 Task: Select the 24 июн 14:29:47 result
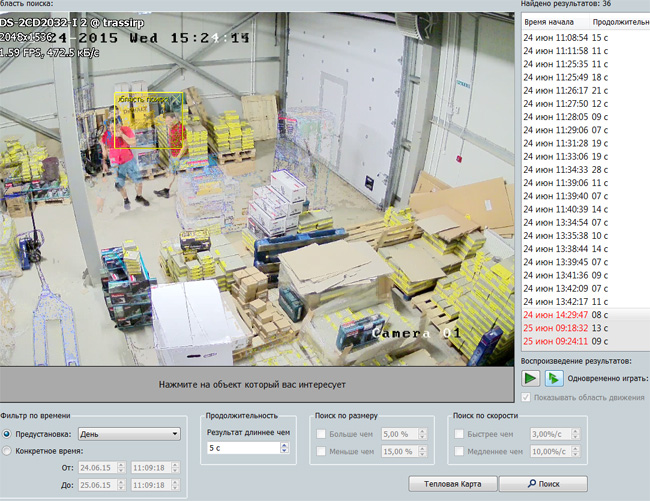point(557,314)
